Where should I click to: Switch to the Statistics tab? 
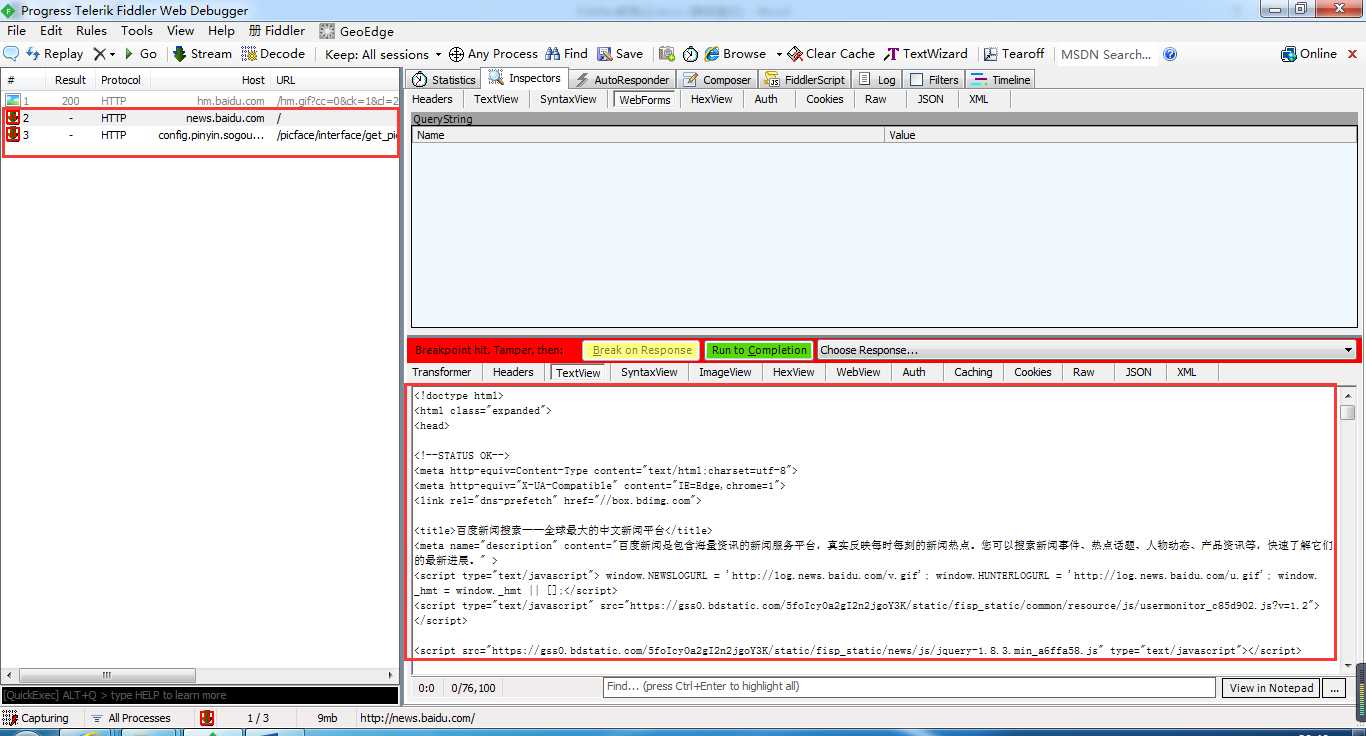click(444, 80)
